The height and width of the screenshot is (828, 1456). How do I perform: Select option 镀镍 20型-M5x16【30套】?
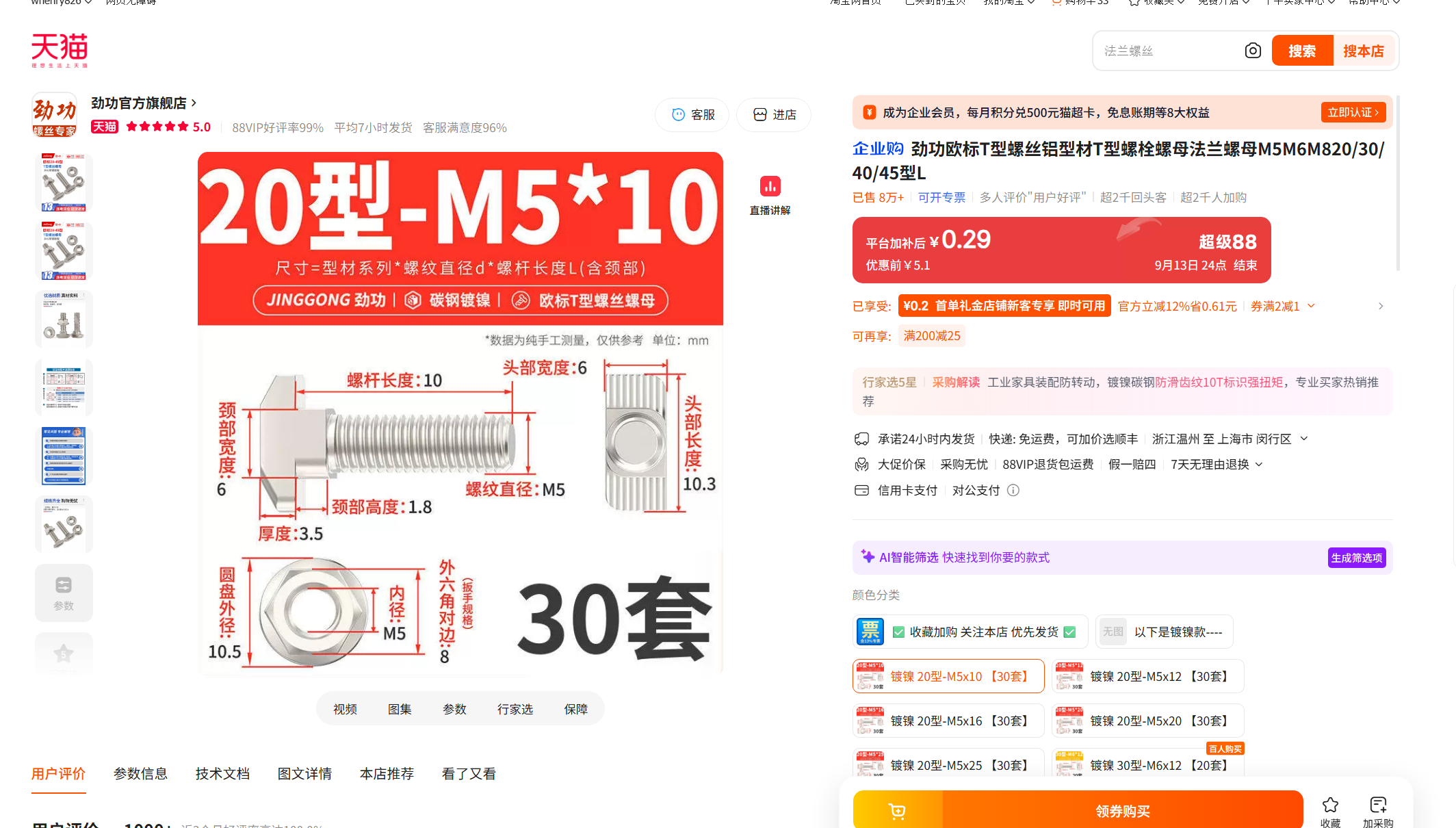[x=948, y=721]
